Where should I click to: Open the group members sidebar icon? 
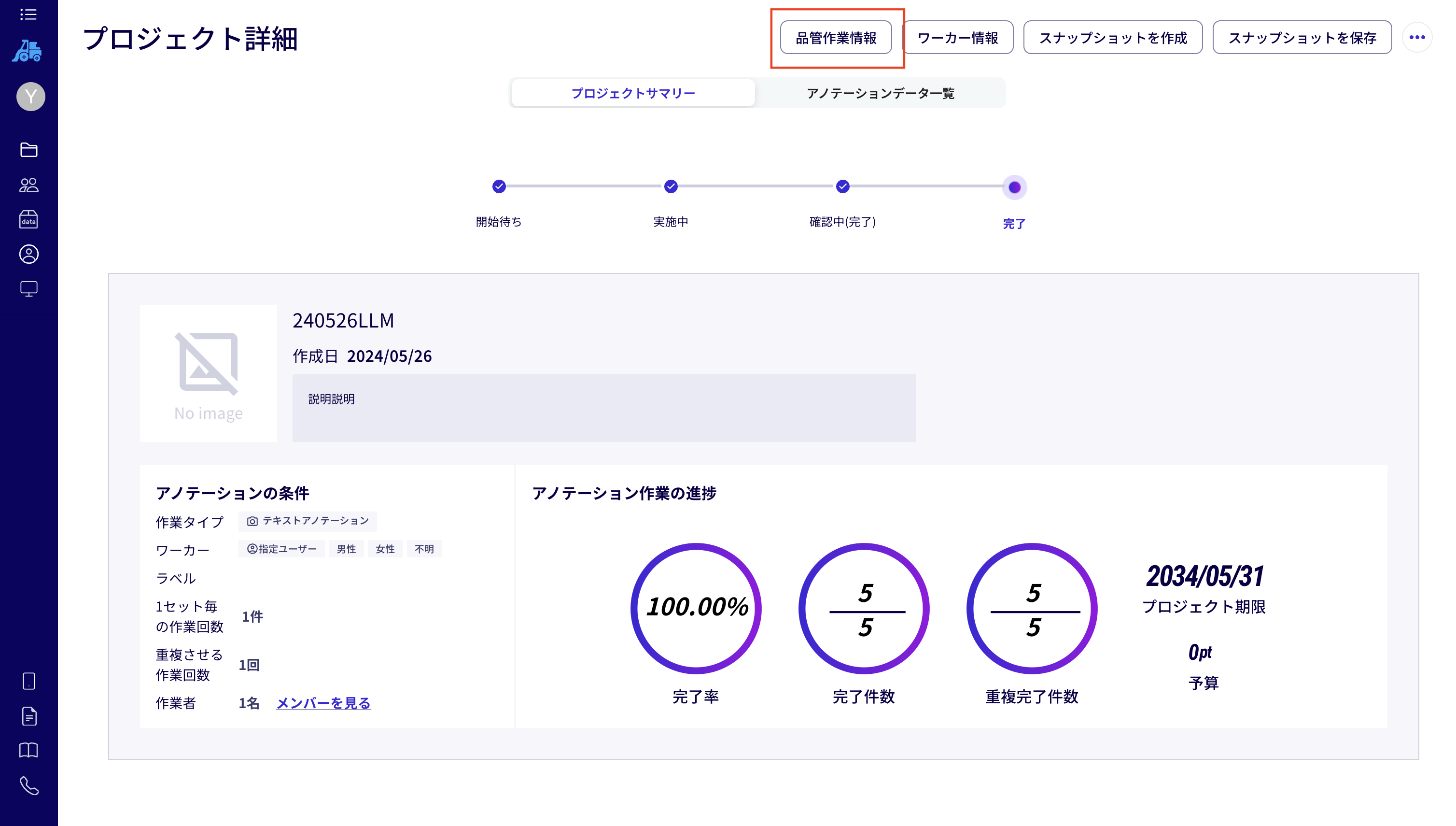(28, 185)
